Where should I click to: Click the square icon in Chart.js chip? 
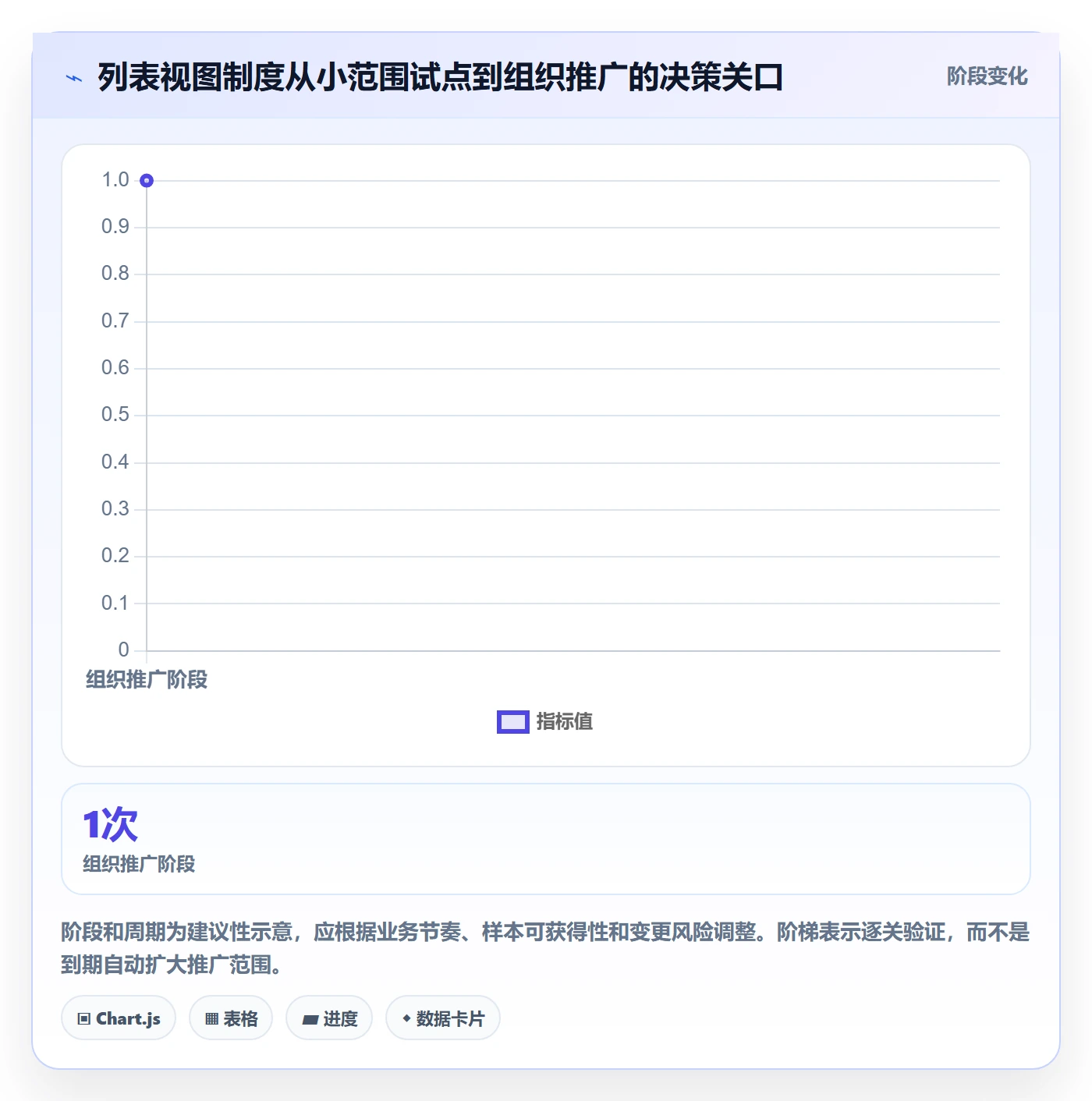click(84, 1019)
